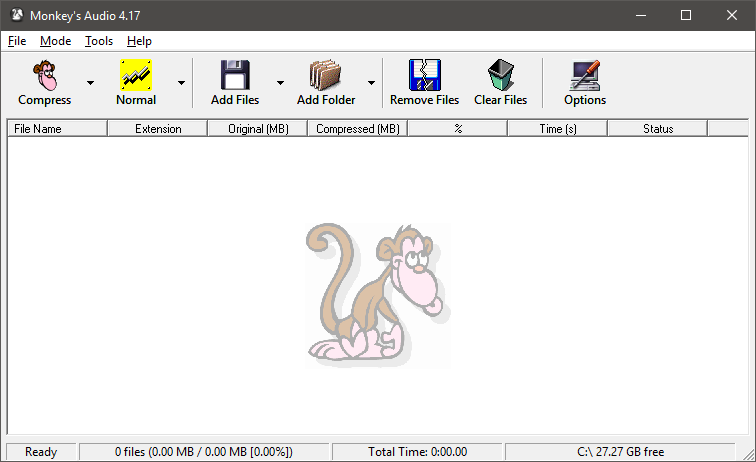Sort by the % column header

tap(458, 129)
